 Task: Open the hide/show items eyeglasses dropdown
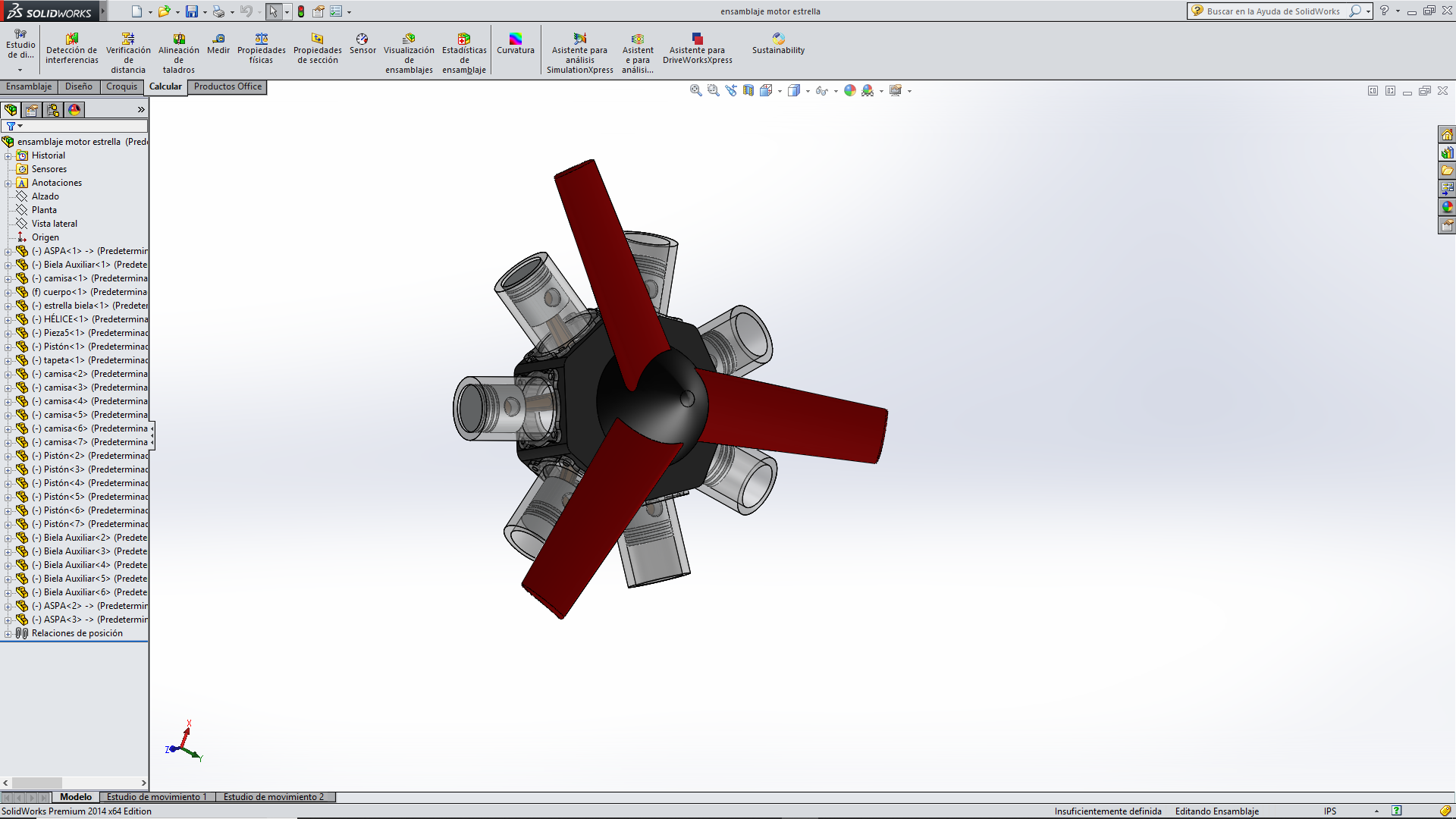(836, 91)
